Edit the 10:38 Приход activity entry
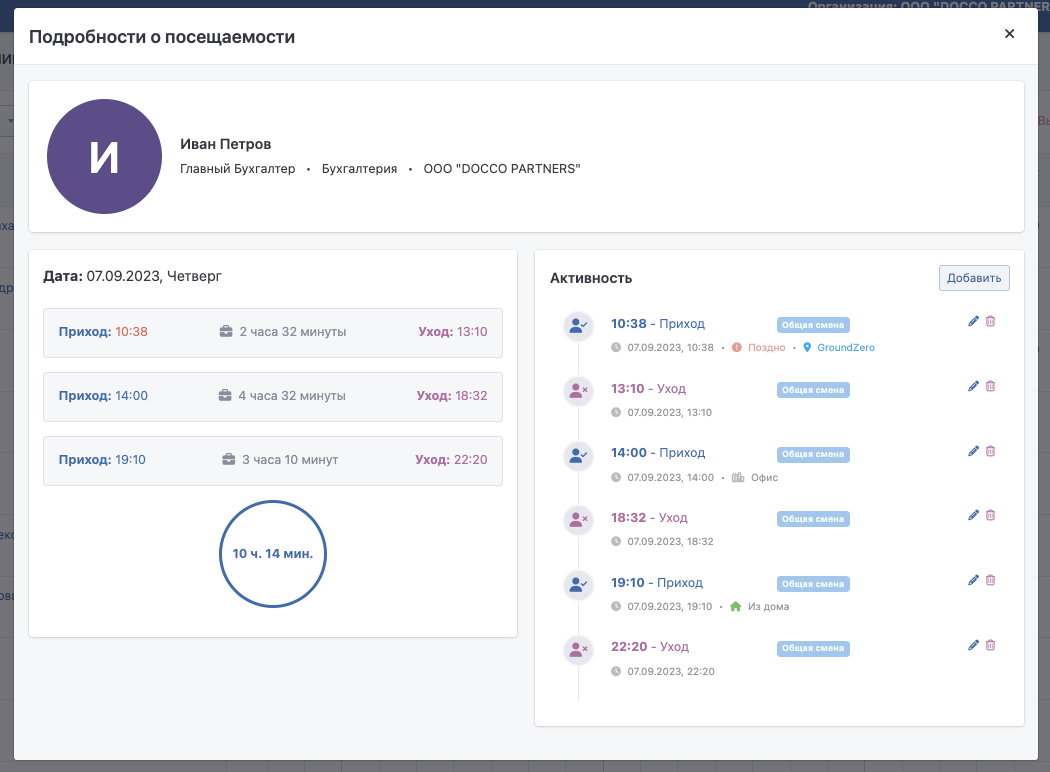Screen dimensions: 1050x772 pos(973,321)
